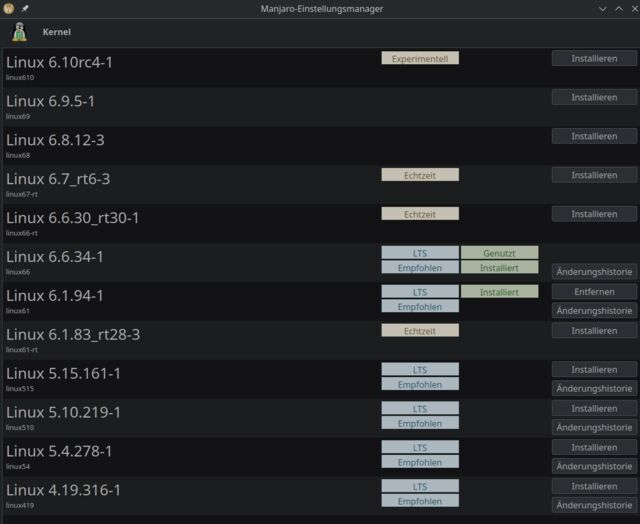The width and height of the screenshot is (640, 524).
Task: Install the Linux 6.1.83_rt28-3 kernel
Action: click(594, 331)
